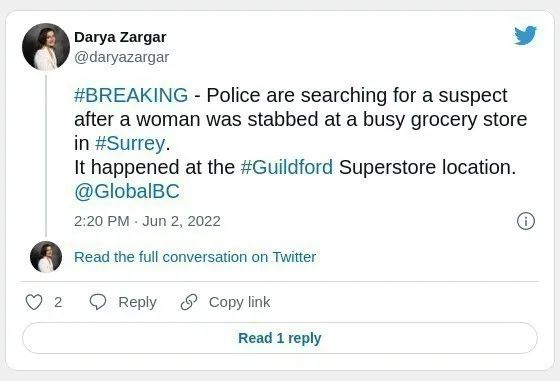Image resolution: width=560 pixels, height=381 pixels.
Task: Click the Twitter bird logo
Action: [525, 35]
